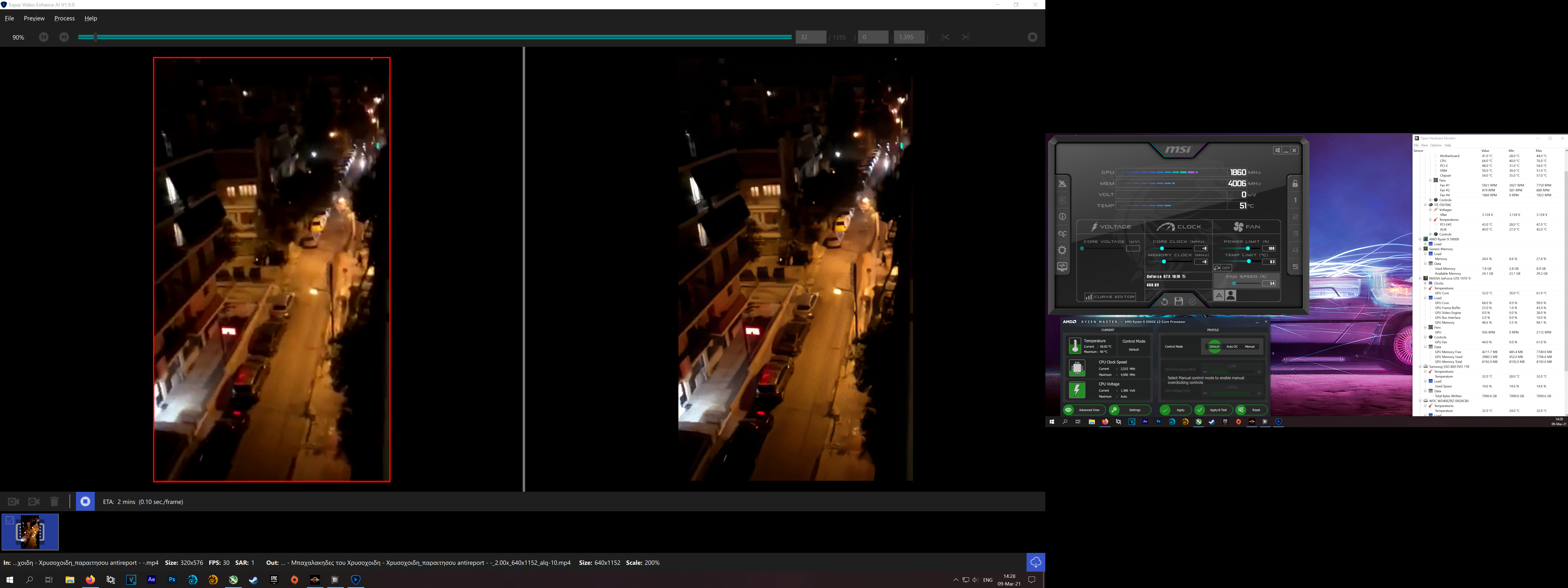Toggle checkbox on the video thumbnail
The image size is (1568, 588).
pos(10,520)
